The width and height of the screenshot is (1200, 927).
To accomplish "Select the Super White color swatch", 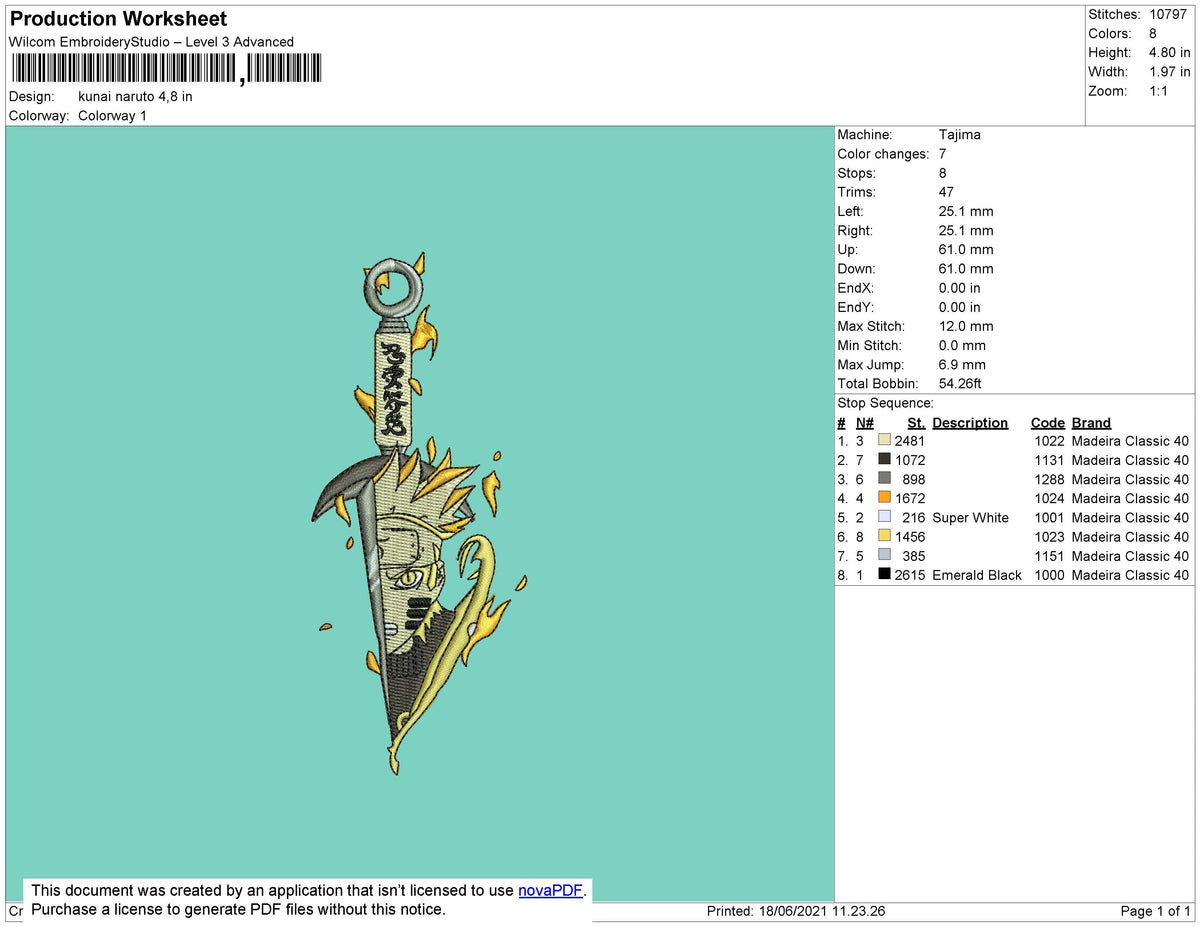I will [884, 518].
